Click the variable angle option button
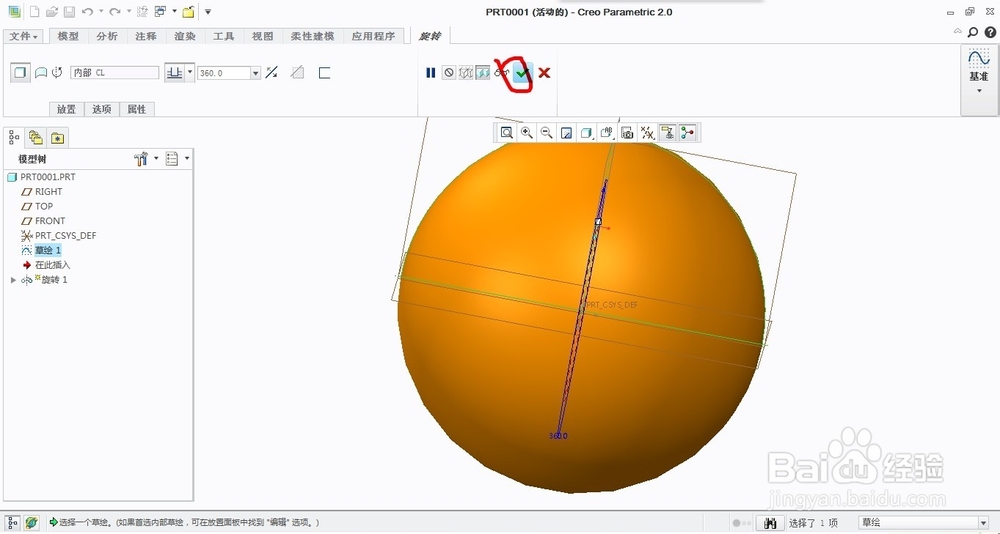 (174, 73)
